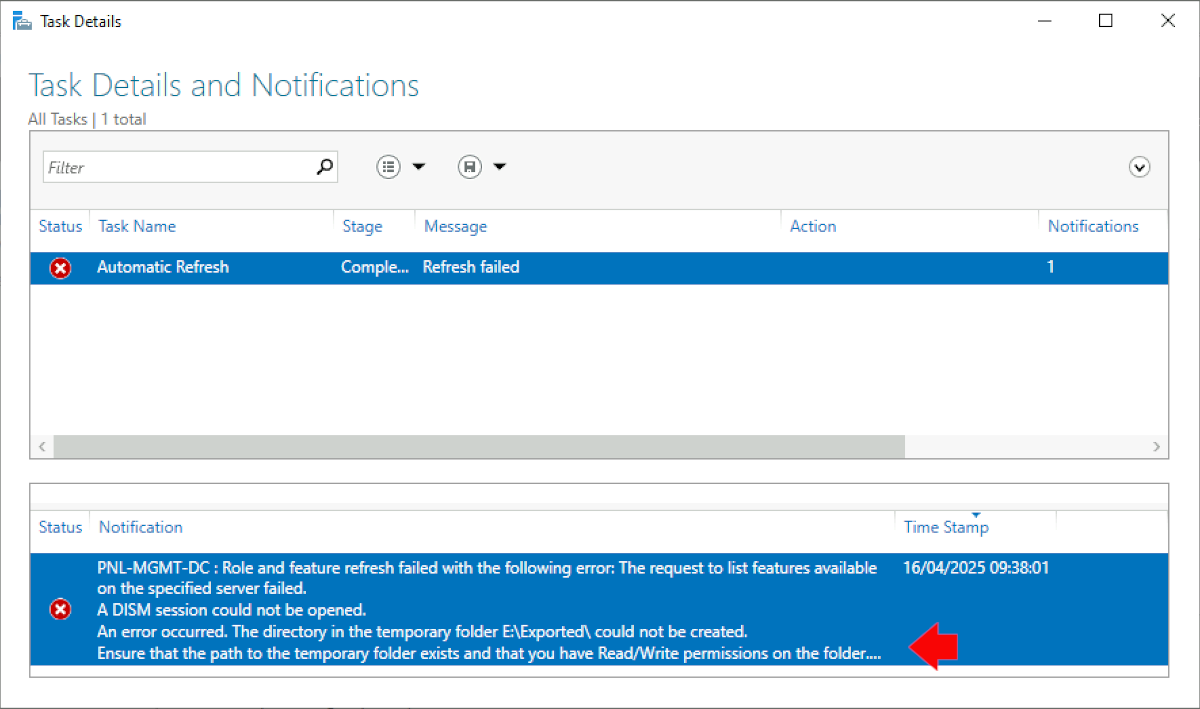Click the Status header in tasks list
The width and height of the screenshot is (1200, 709).
60,226
